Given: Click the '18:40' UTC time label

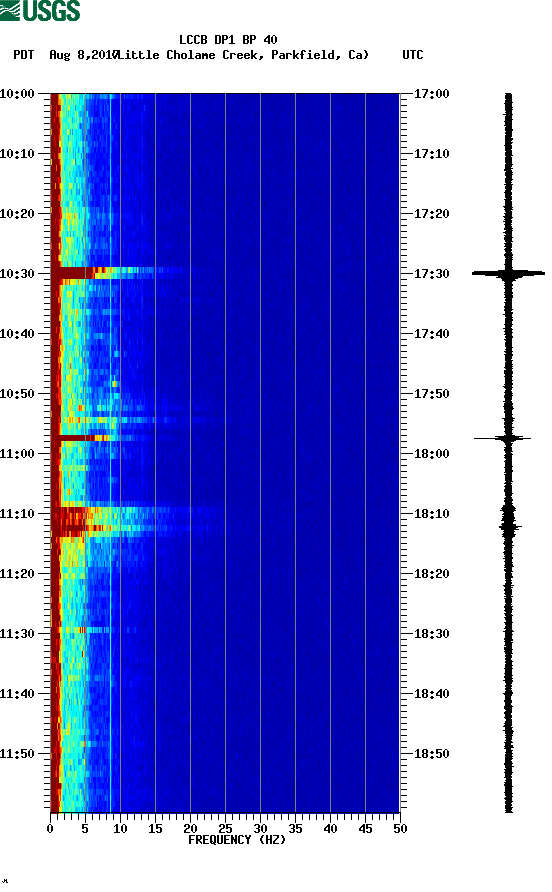Looking at the screenshot, I should (431, 694).
